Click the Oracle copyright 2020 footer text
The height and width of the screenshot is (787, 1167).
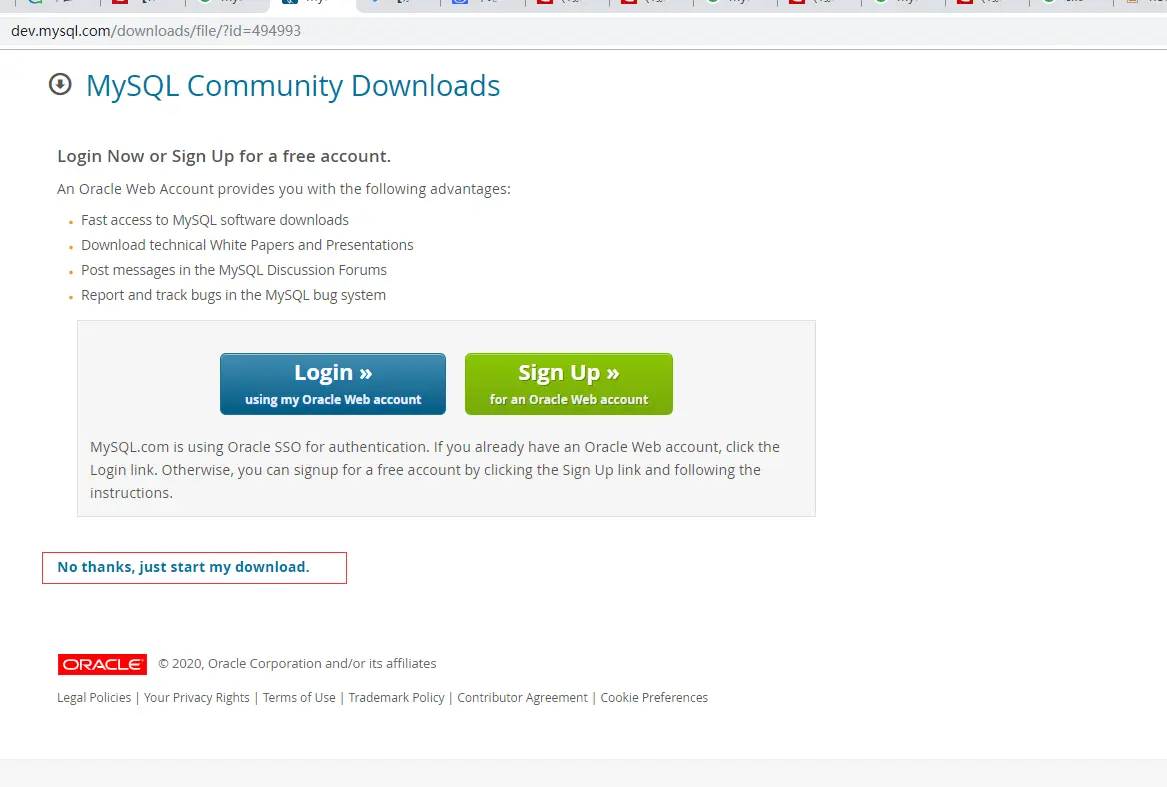(297, 663)
